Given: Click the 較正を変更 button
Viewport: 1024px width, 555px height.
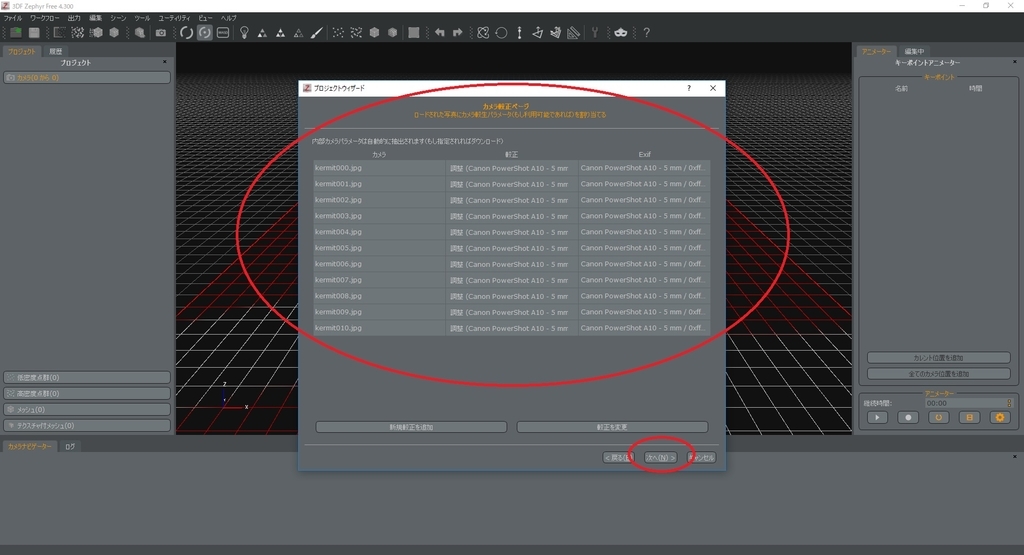Looking at the screenshot, I should [612, 427].
